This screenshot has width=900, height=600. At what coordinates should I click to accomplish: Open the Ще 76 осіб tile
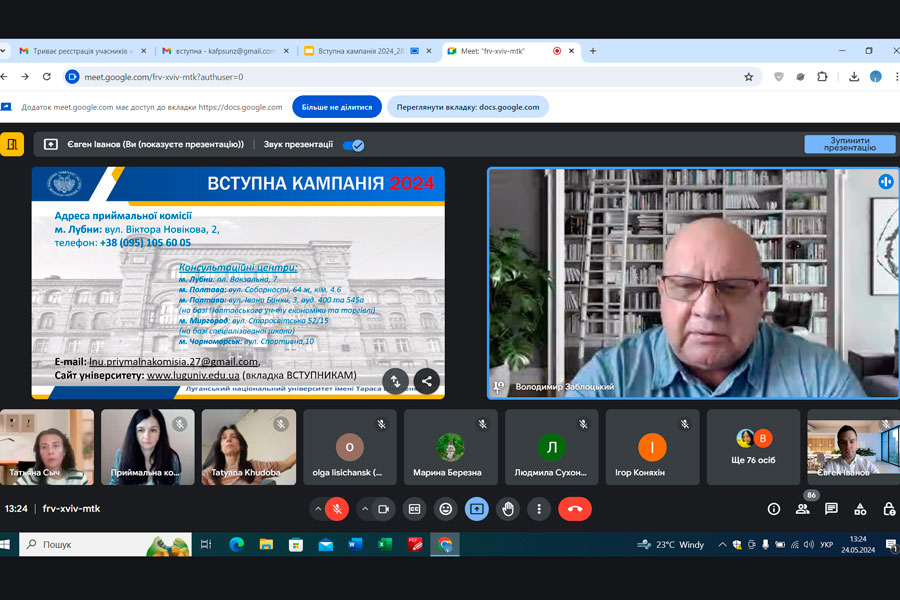pyautogui.click(x=753, y=447)
